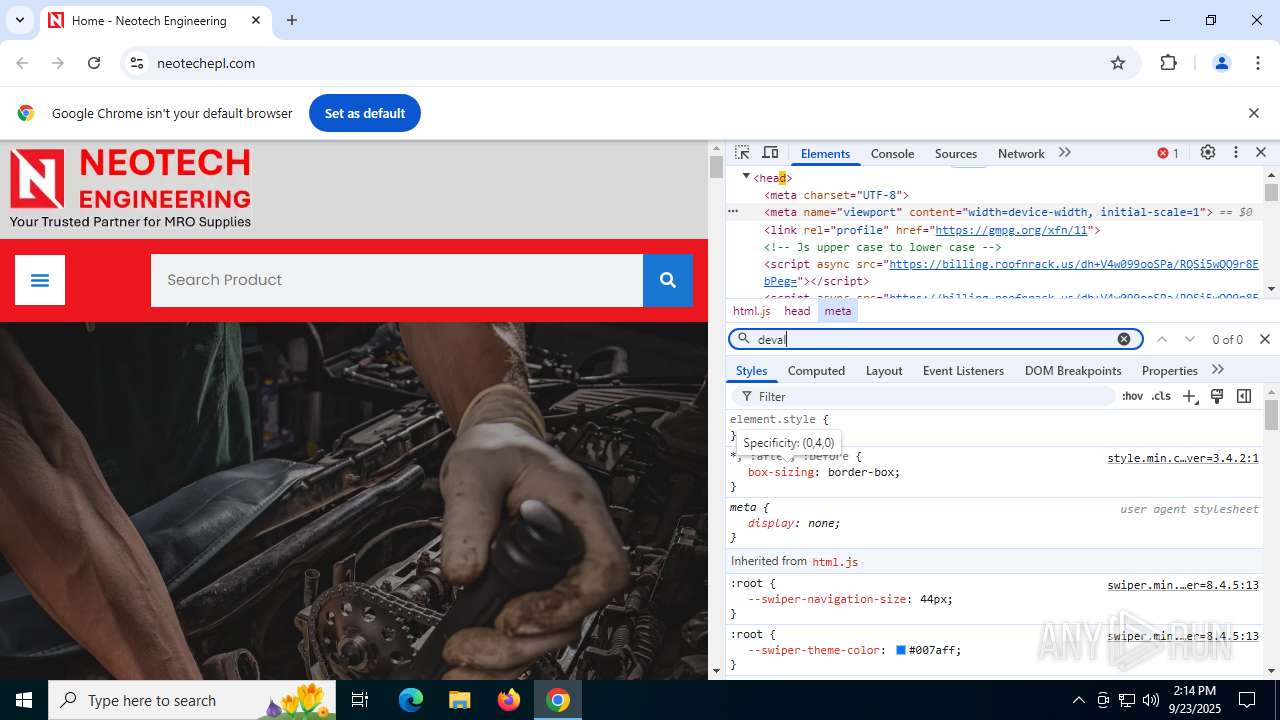Toggle the device toolbar icon in DevTools

(770, 153)
